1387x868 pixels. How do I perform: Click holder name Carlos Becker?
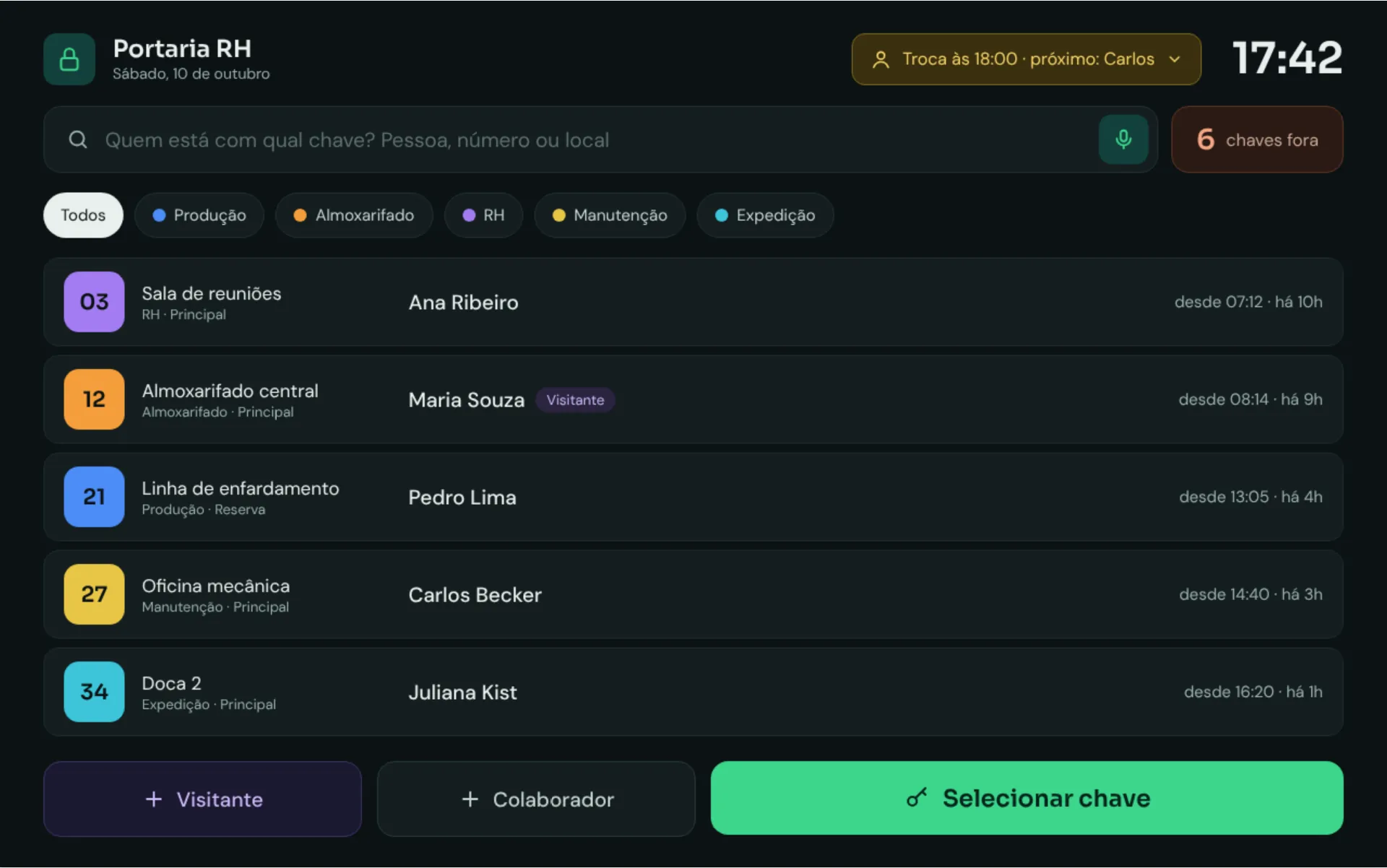pyautogui.click(x=475, y=595)
